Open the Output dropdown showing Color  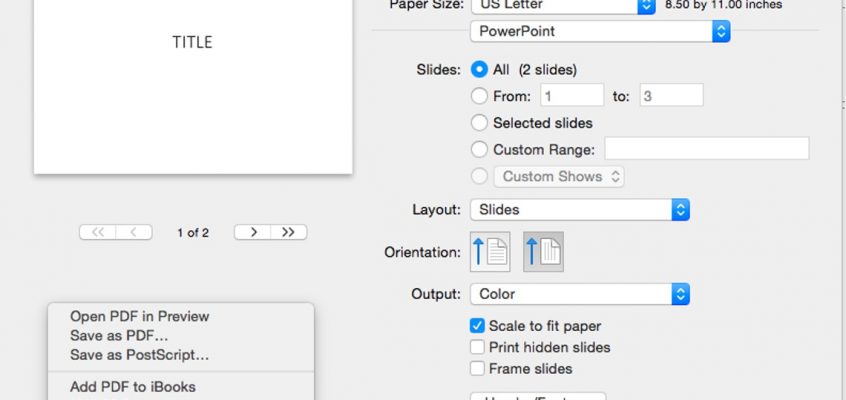[x=579, y=294]
